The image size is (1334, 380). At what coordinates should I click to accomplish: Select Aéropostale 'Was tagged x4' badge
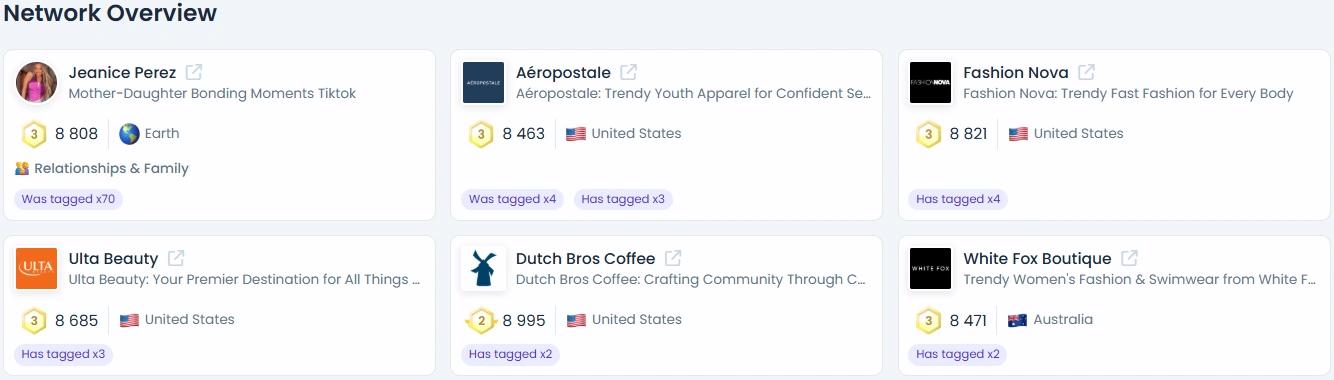pyautogui.click(x=512, y=199)
